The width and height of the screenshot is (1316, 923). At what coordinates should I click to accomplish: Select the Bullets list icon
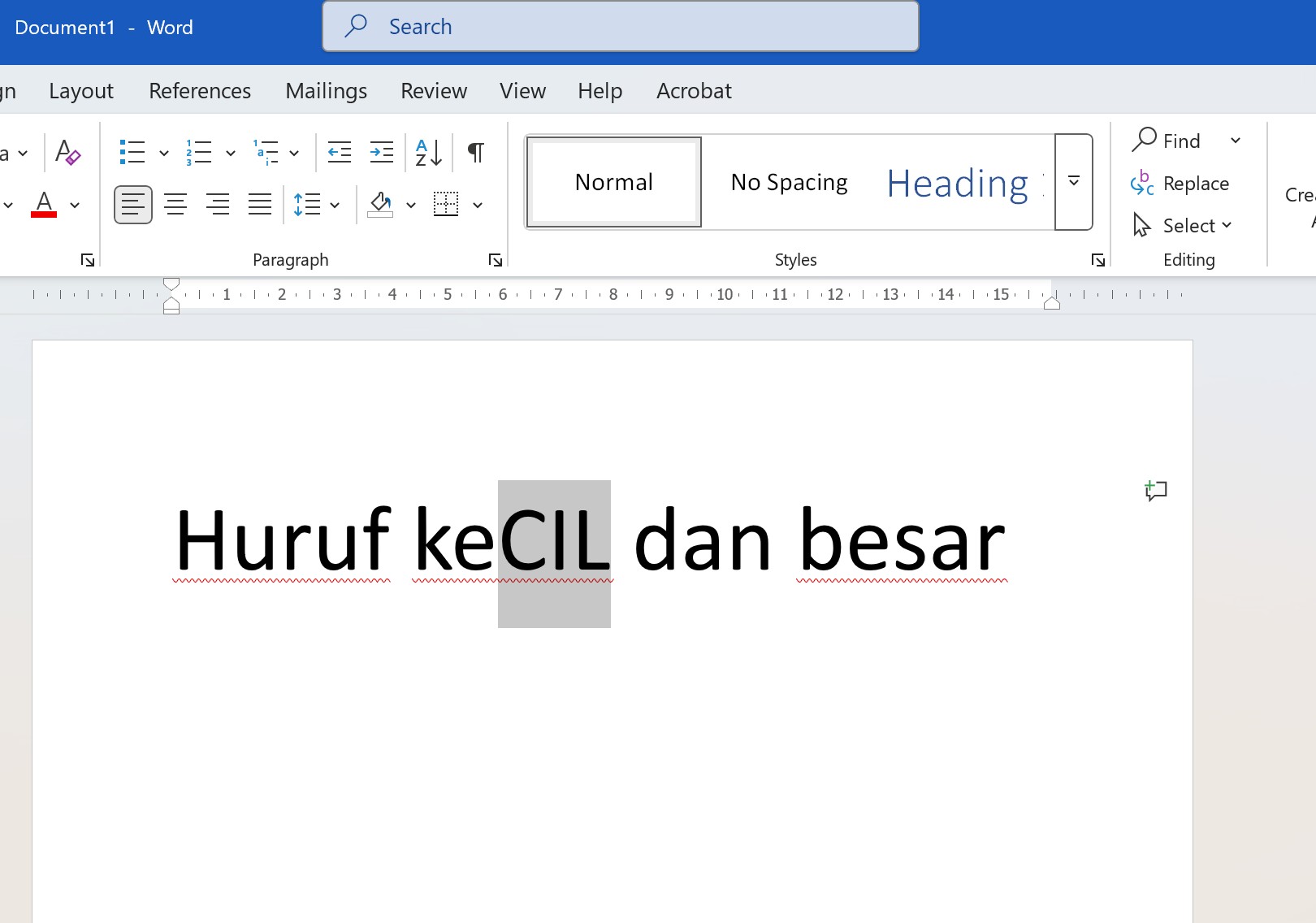[132, 152]
